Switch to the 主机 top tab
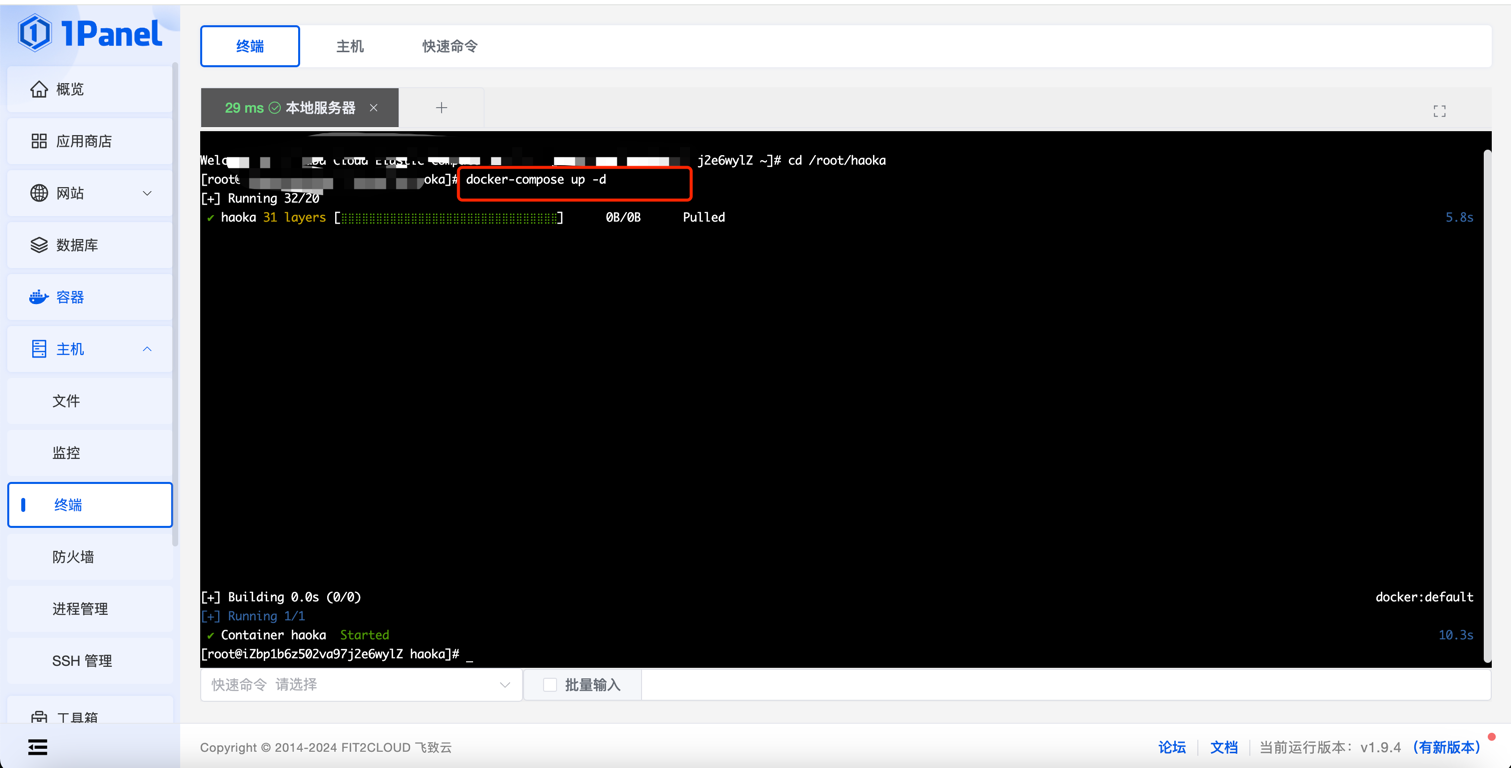 point(350,46)
